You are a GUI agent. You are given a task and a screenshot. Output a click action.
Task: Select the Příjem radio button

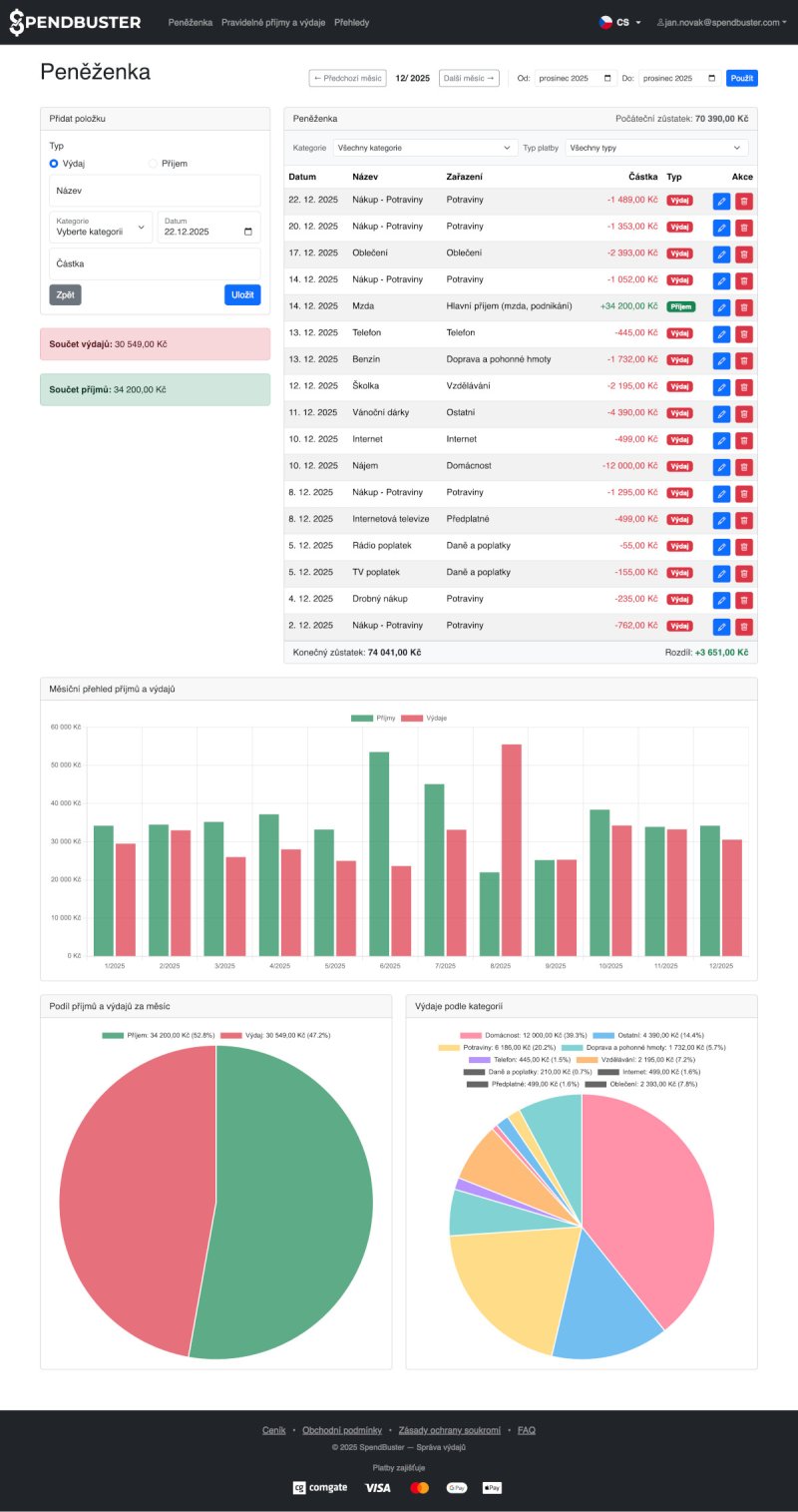(152, 163)
